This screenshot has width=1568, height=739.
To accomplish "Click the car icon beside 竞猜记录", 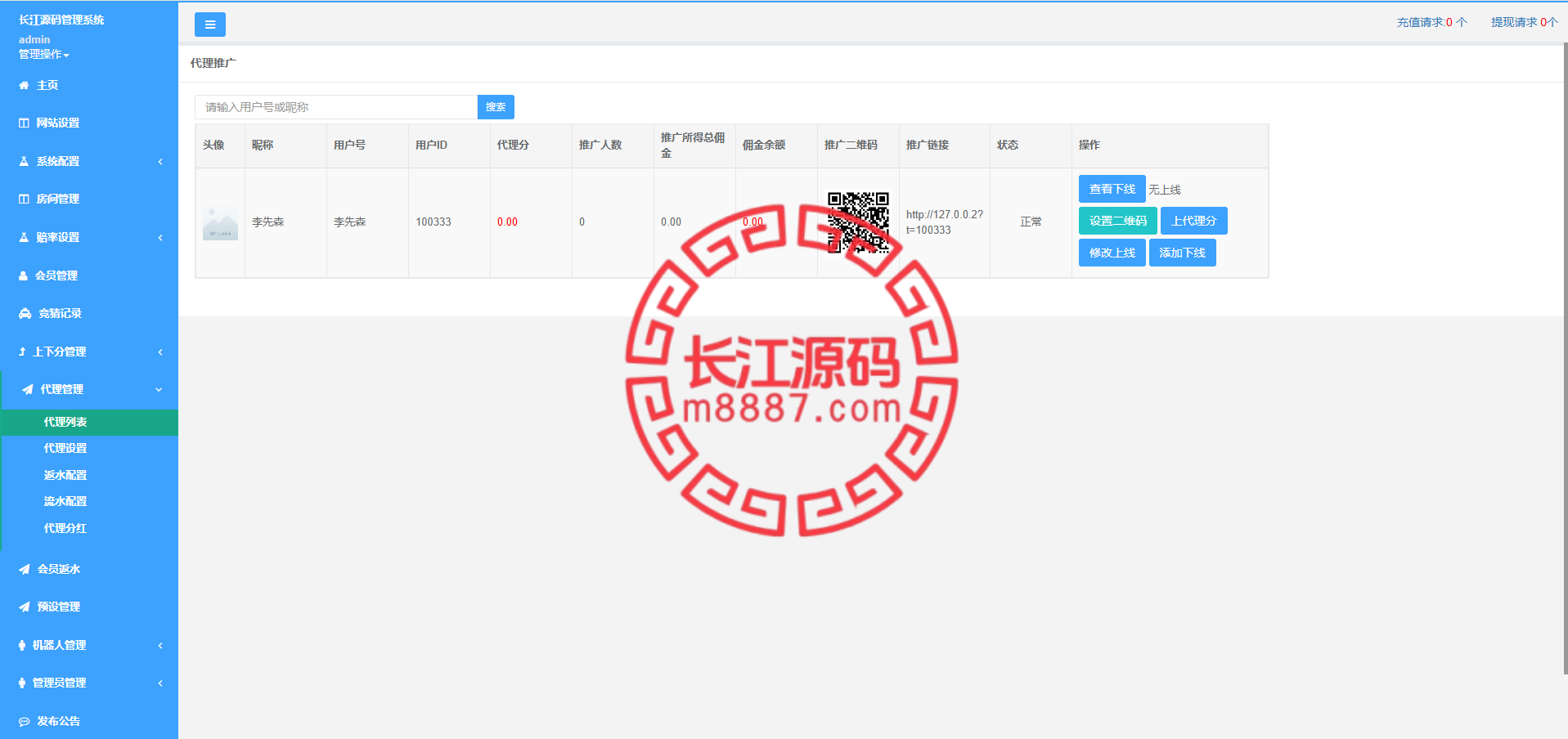I will click(x=25, y=313).
